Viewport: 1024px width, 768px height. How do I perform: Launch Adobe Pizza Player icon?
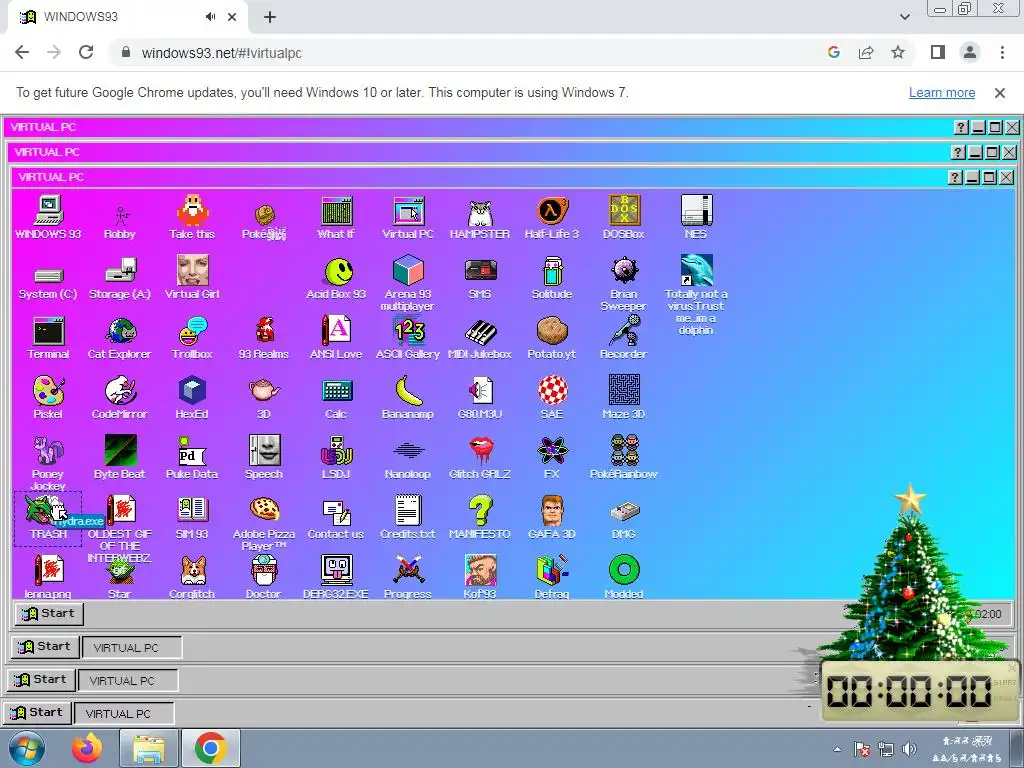(264, 522)
